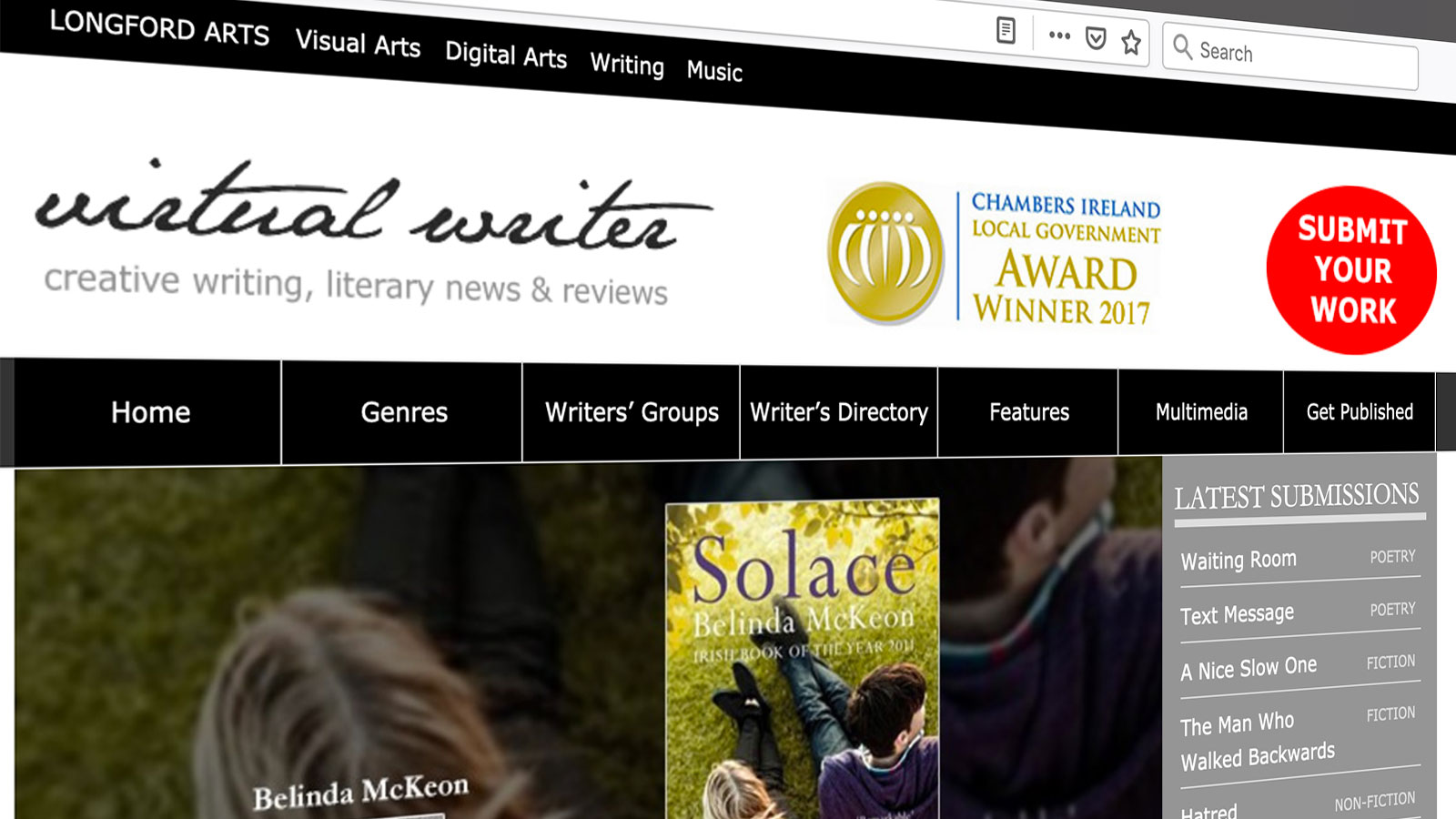Go to Visual Arts section

[x=358, y=43]
